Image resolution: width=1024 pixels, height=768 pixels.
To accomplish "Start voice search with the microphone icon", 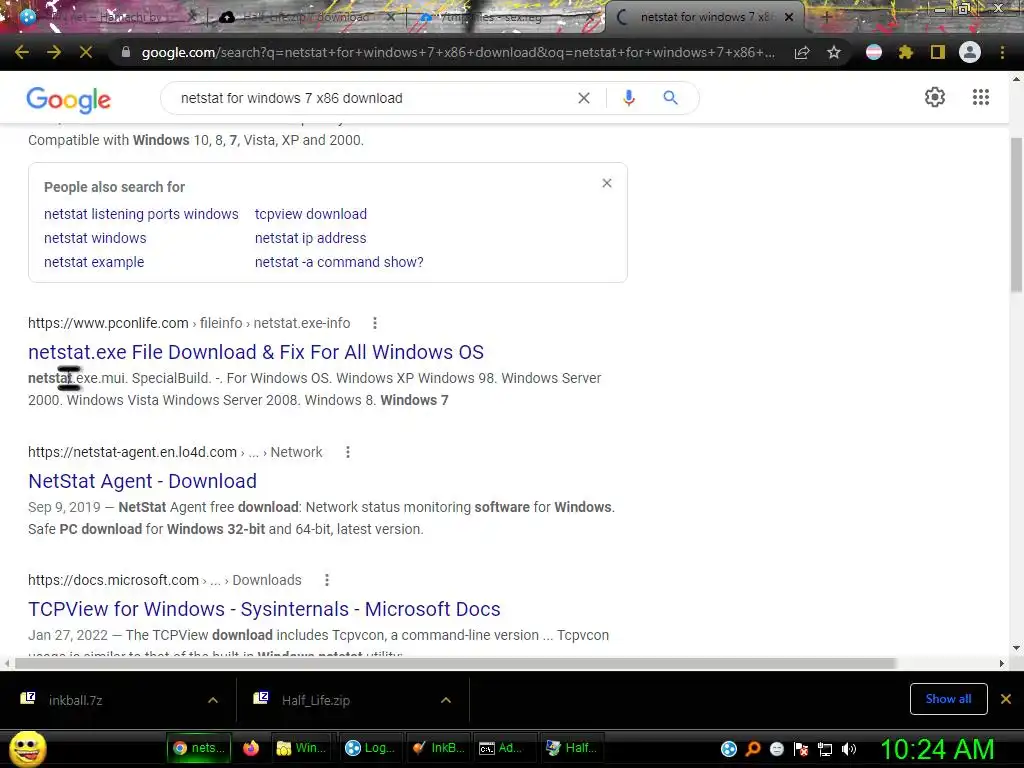I will coord(629,98).
